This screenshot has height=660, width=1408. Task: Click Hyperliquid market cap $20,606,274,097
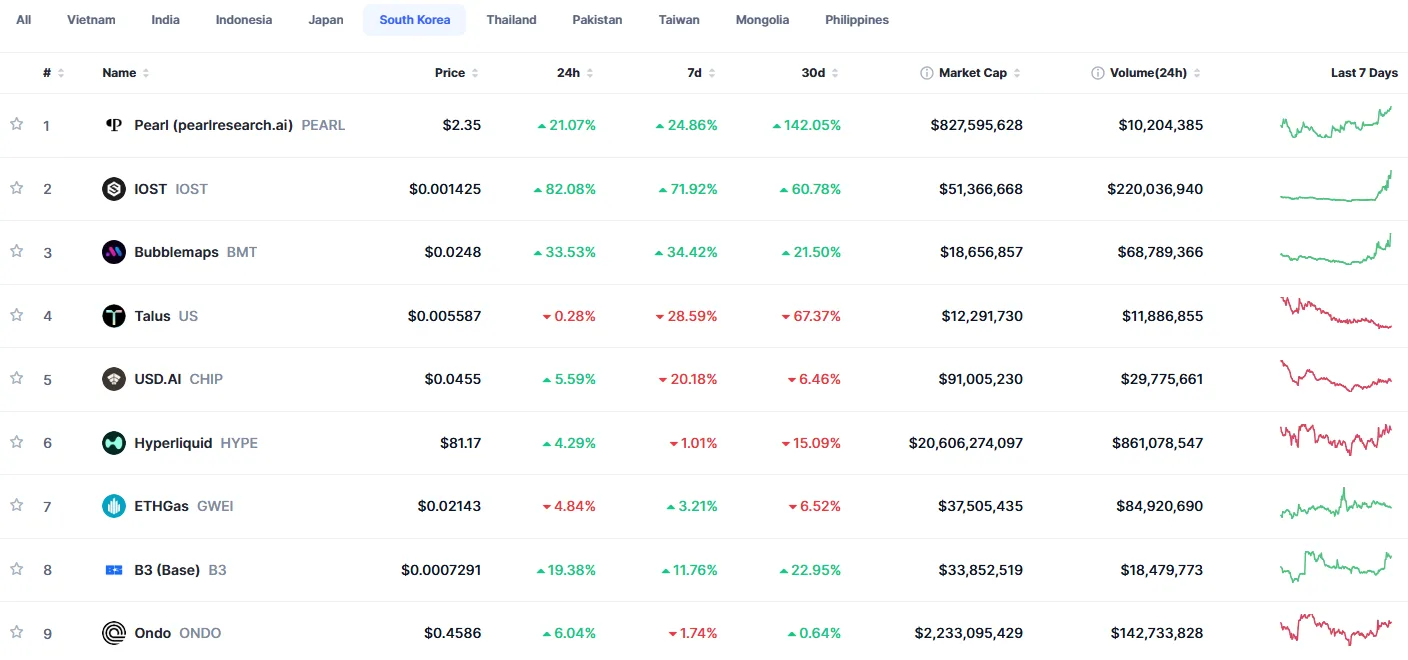[966, 443]
